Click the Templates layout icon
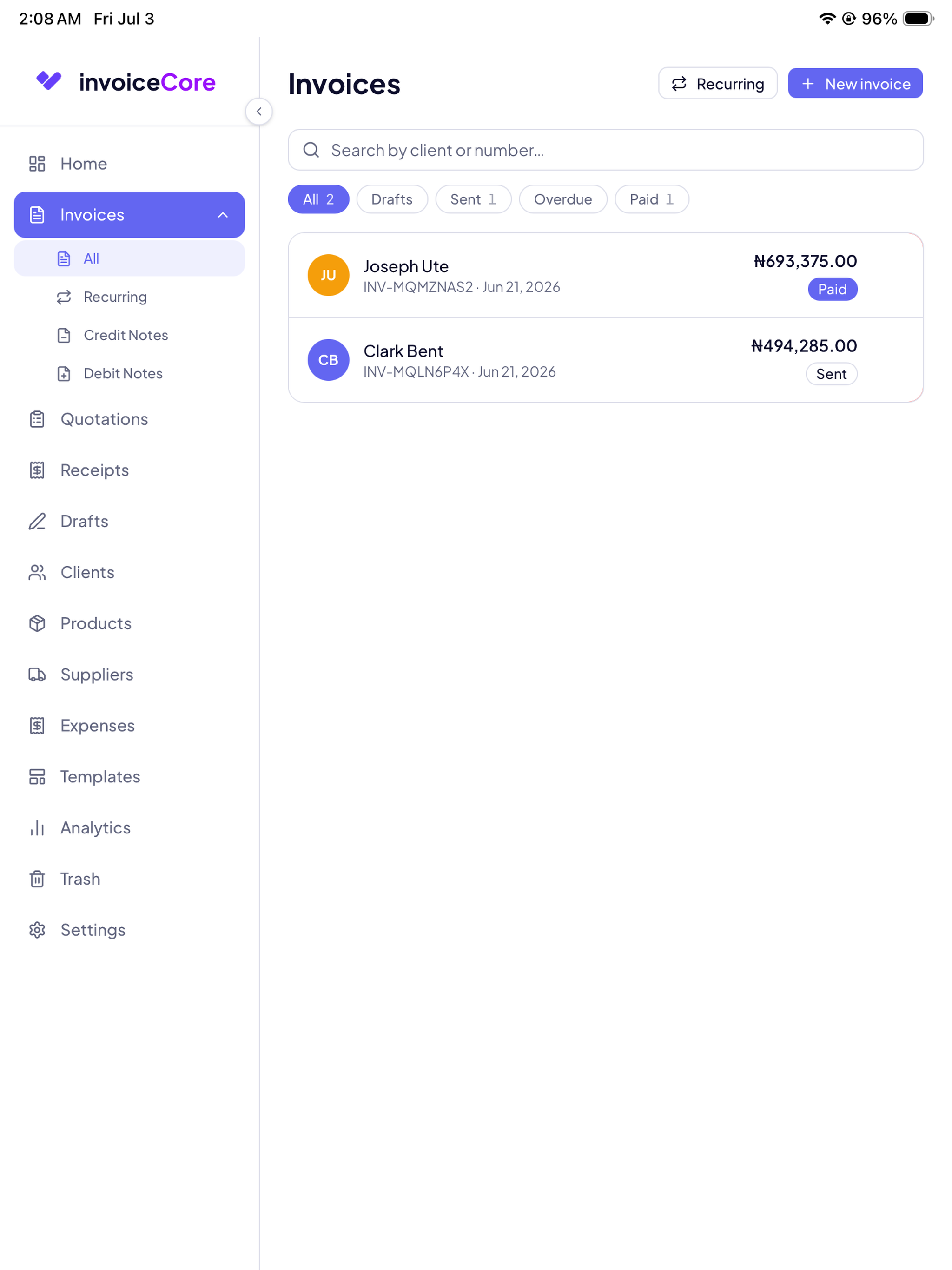This screenshot has width=952, height=1270. (x=37, y=777)
